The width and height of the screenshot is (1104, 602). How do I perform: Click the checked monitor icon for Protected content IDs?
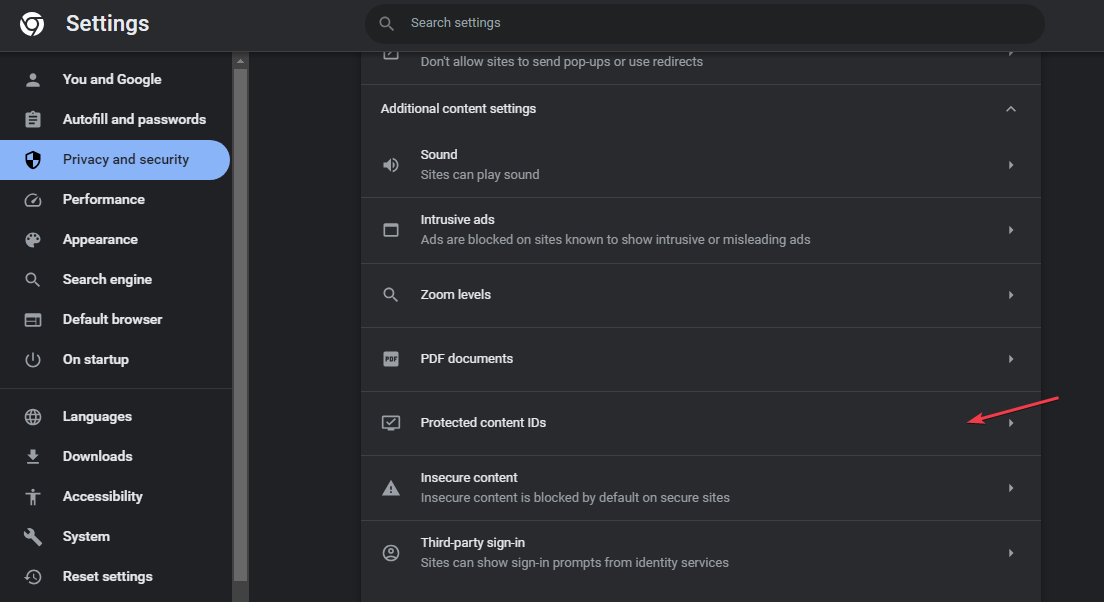click(x=391, y=423)
